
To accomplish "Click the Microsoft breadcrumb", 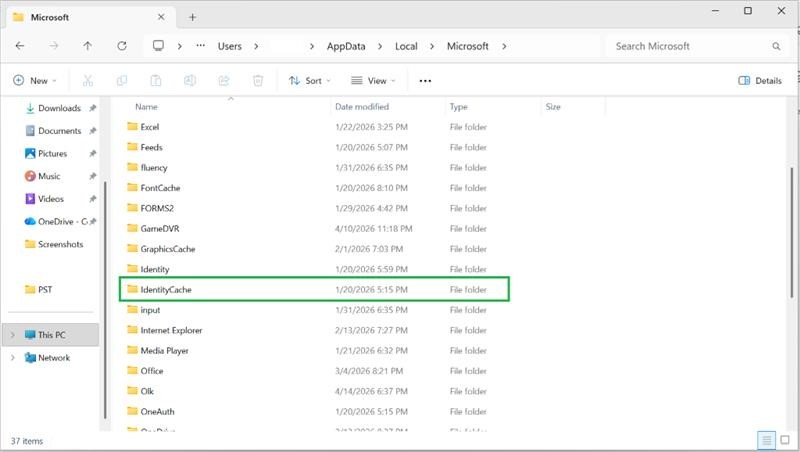I will tap(468, 46).
